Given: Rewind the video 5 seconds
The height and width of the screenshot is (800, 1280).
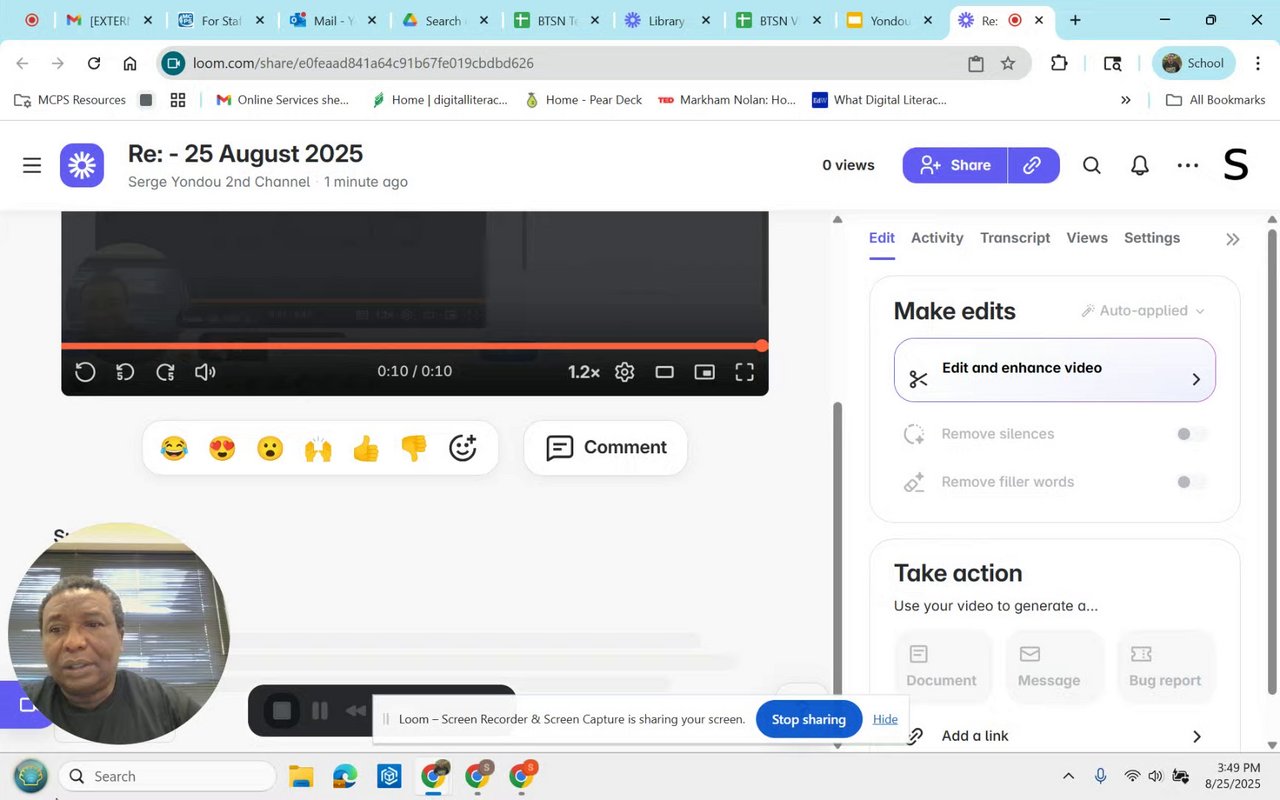Looking at the screenshot, I should pos(125,372).
